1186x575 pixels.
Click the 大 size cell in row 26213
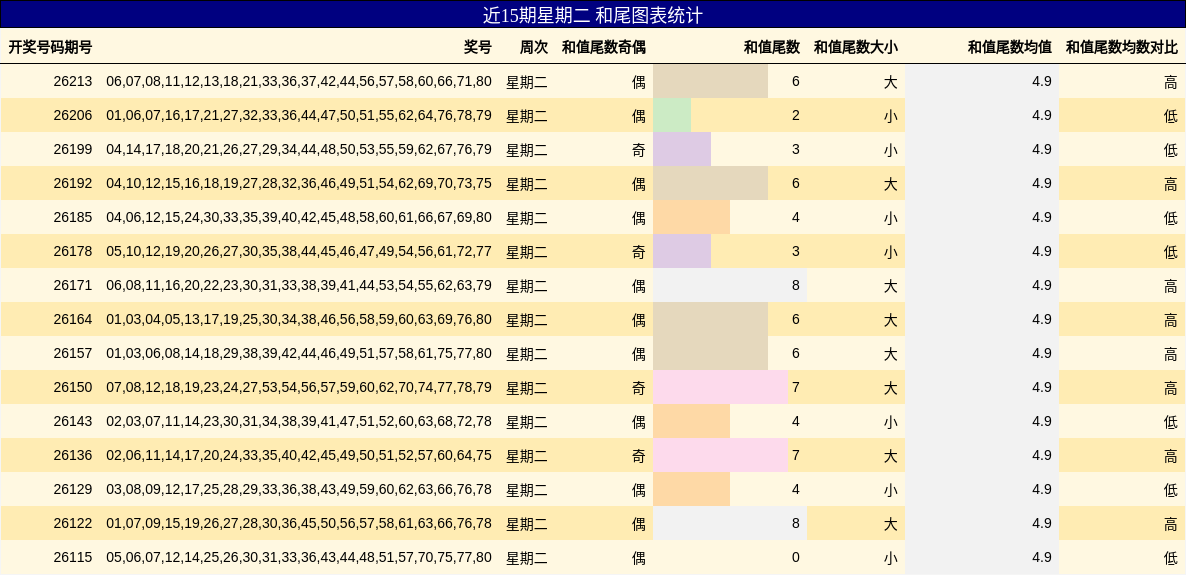(x=891, y=82)
